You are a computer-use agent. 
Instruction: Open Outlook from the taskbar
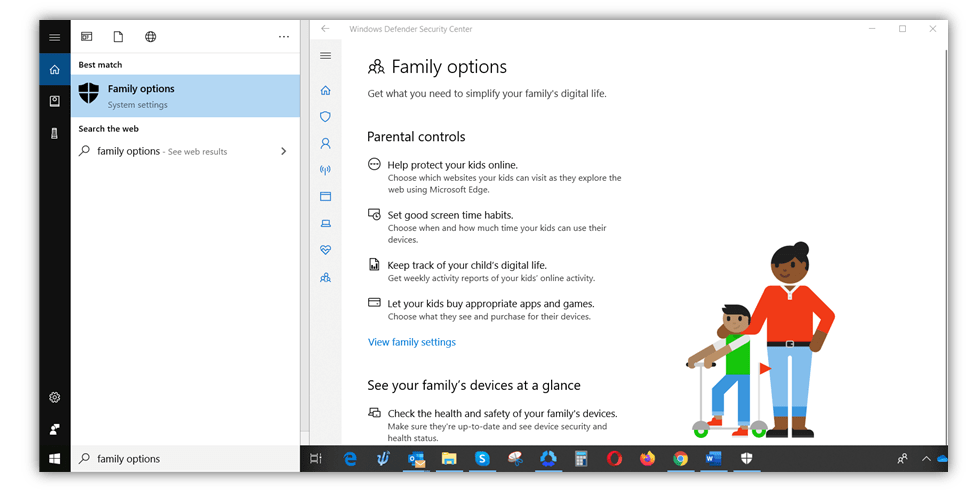(416, 459)
